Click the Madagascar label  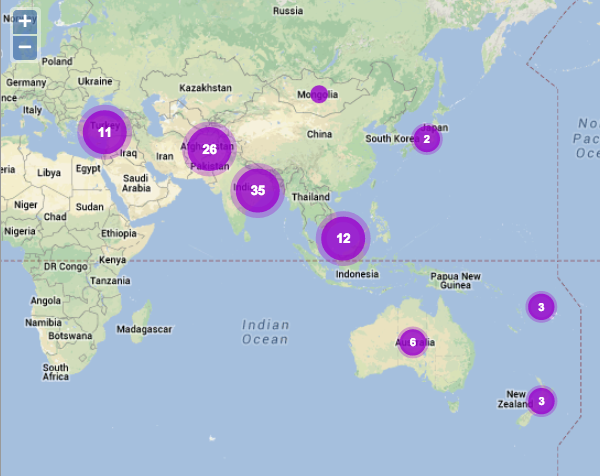(144, 329)
